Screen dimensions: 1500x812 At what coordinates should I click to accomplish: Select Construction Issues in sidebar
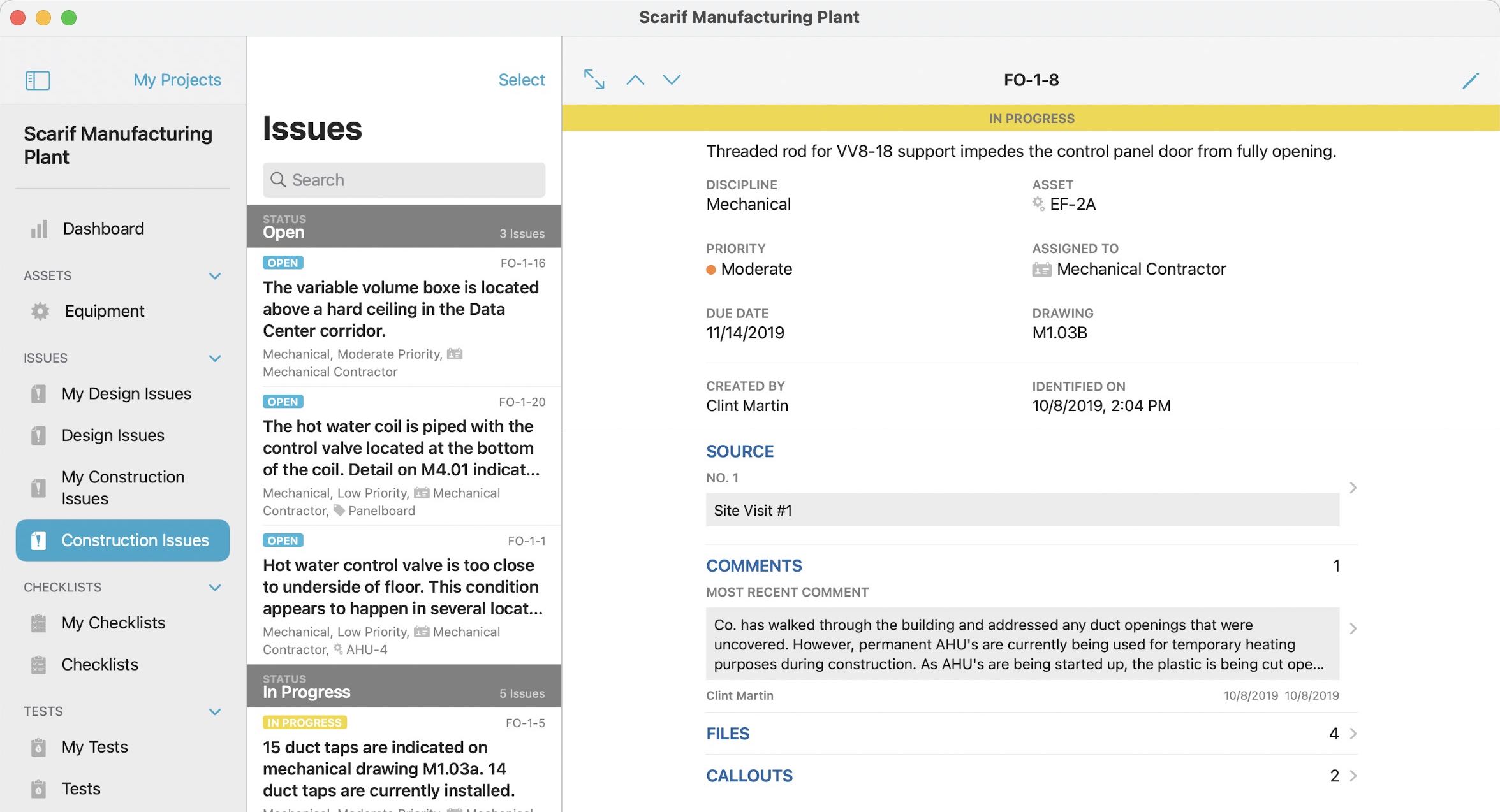pos(122,540)
